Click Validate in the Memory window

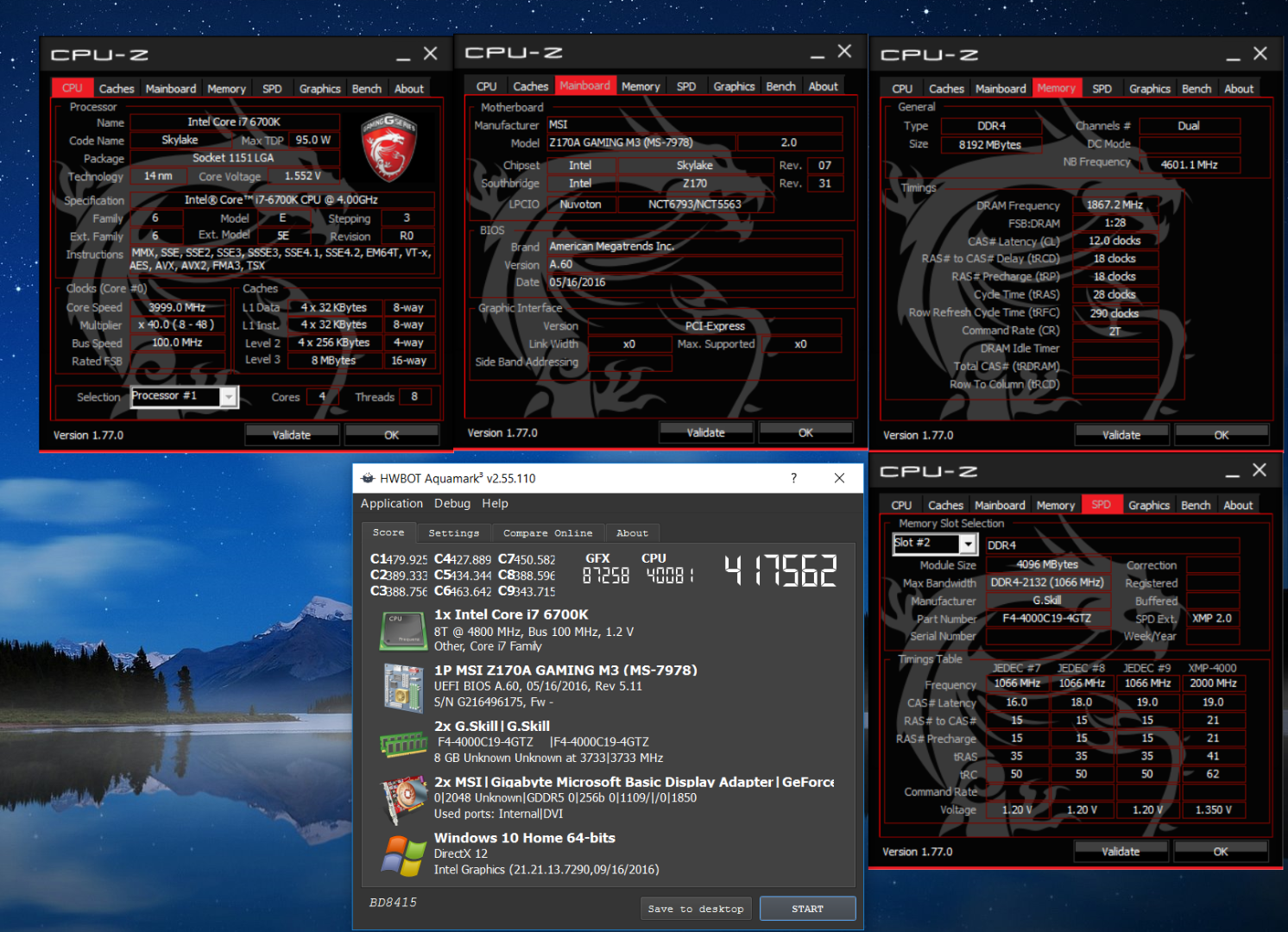tap(1121, 435)
